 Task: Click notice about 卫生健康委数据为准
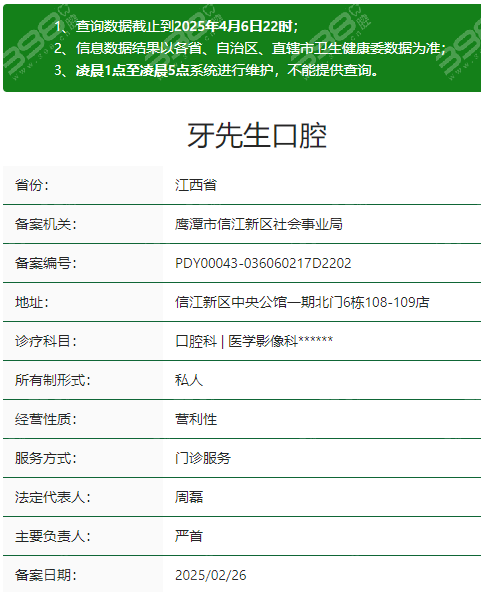point(261,48)
